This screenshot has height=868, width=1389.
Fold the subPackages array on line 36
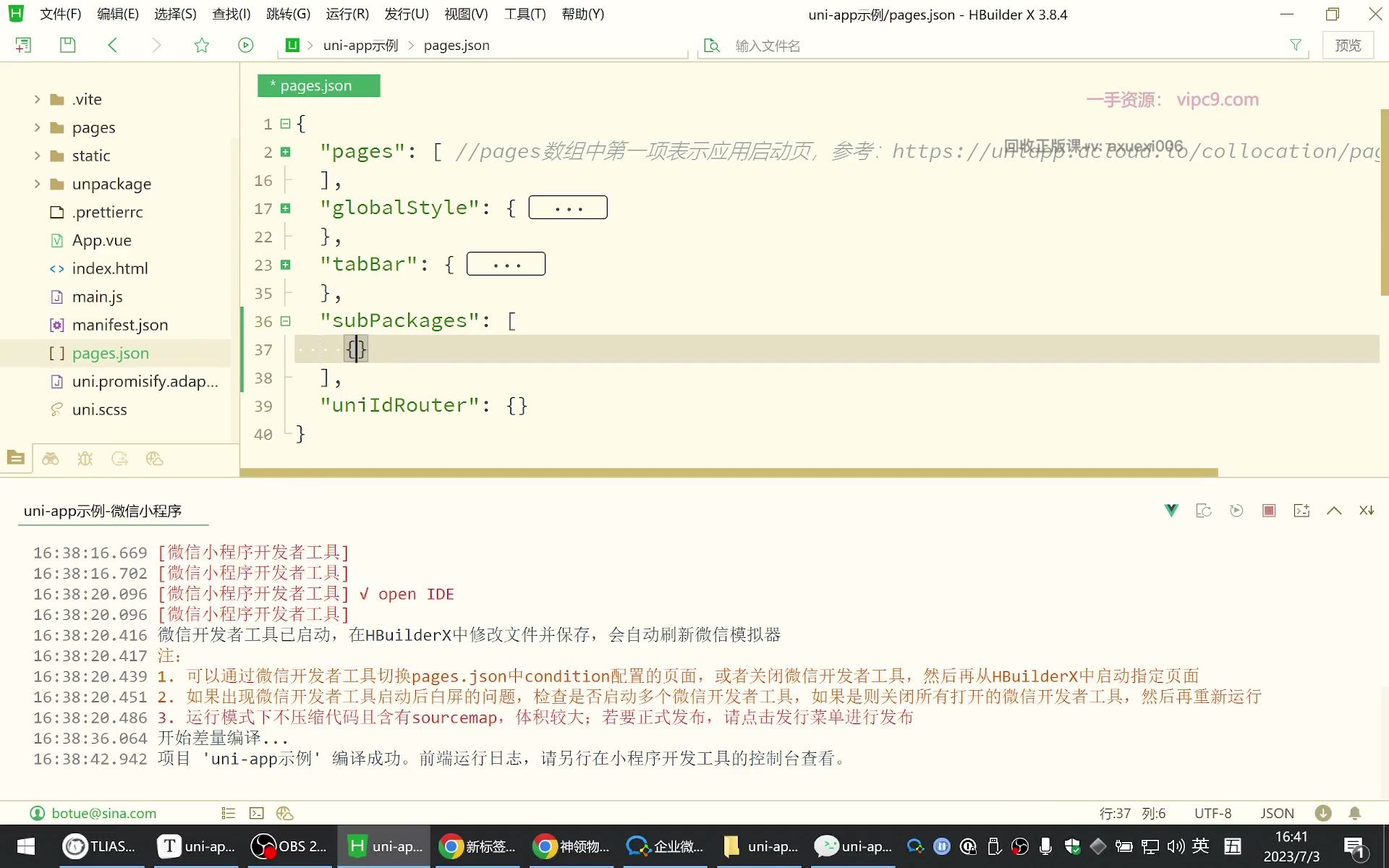click(x=286, y=321)
